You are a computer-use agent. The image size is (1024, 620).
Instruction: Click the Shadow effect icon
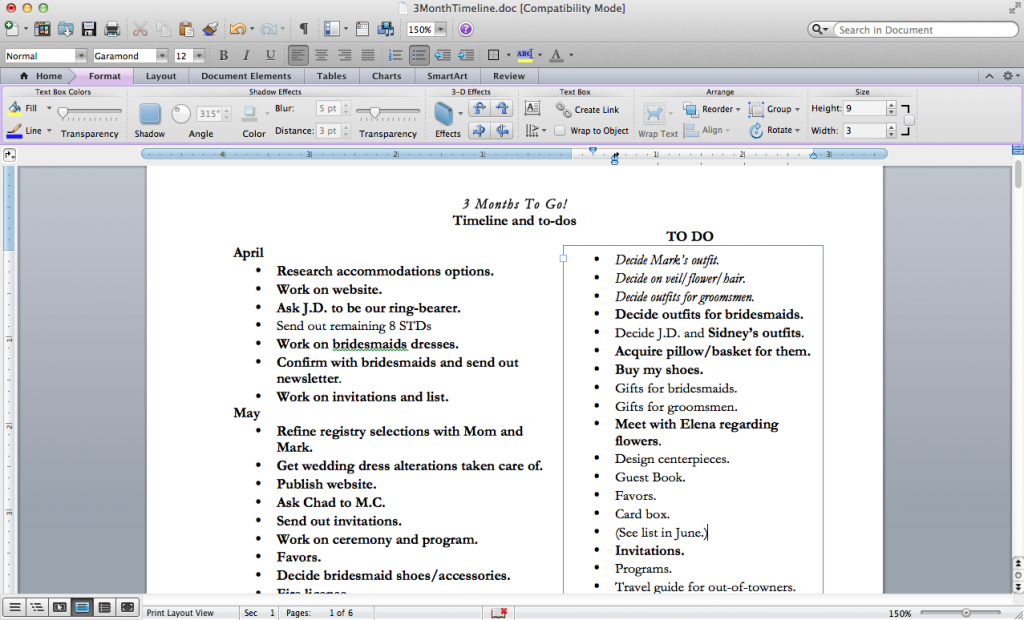150,114
